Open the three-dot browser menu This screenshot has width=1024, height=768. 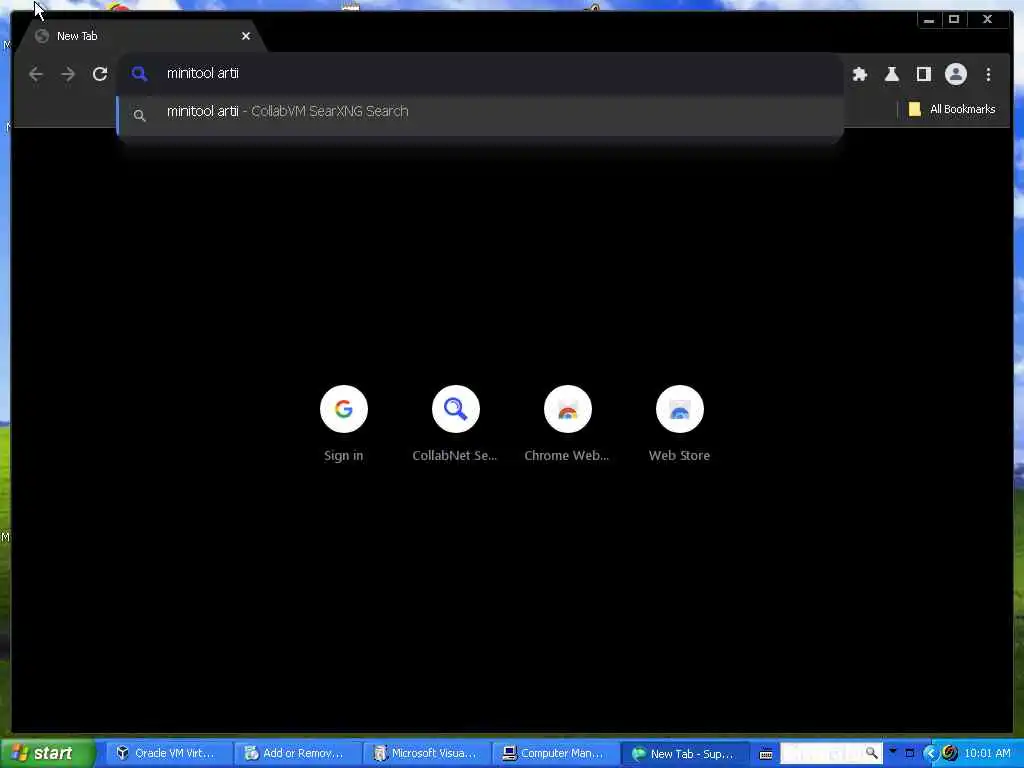[988, 74]
